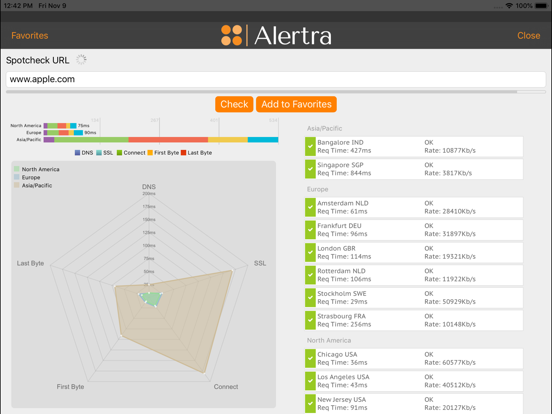Select green check icon for London GBR
This screenshot has width=552, height=414.
tap(310, 252)
